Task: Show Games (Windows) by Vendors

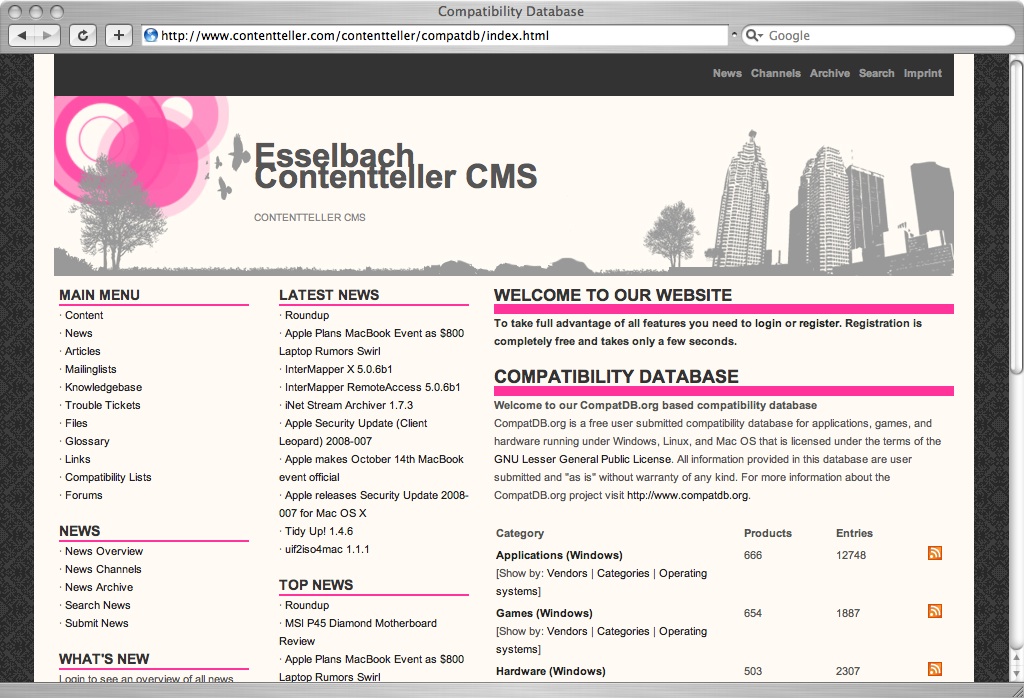Action: click(x=567, y=631)
